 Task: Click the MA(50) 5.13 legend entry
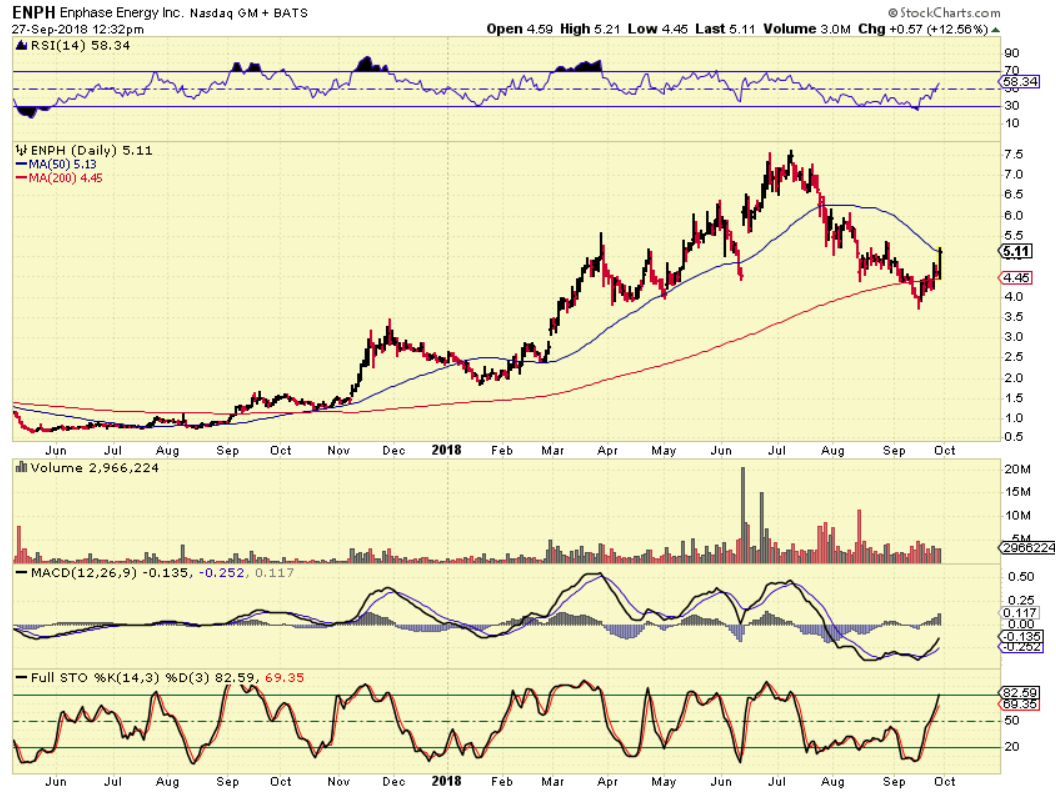point(56,164)
